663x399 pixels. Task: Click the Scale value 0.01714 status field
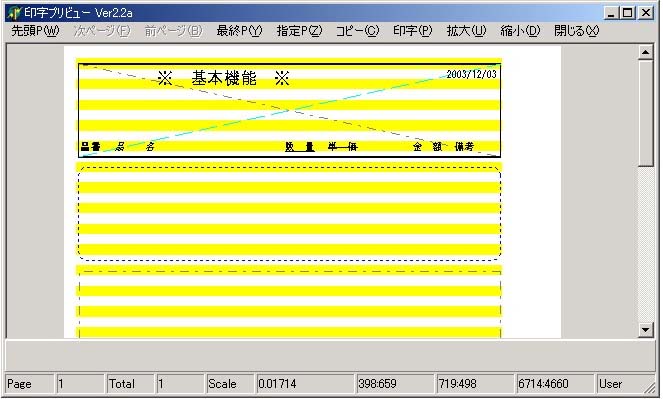pyautogui.click(x=304, y=384)
